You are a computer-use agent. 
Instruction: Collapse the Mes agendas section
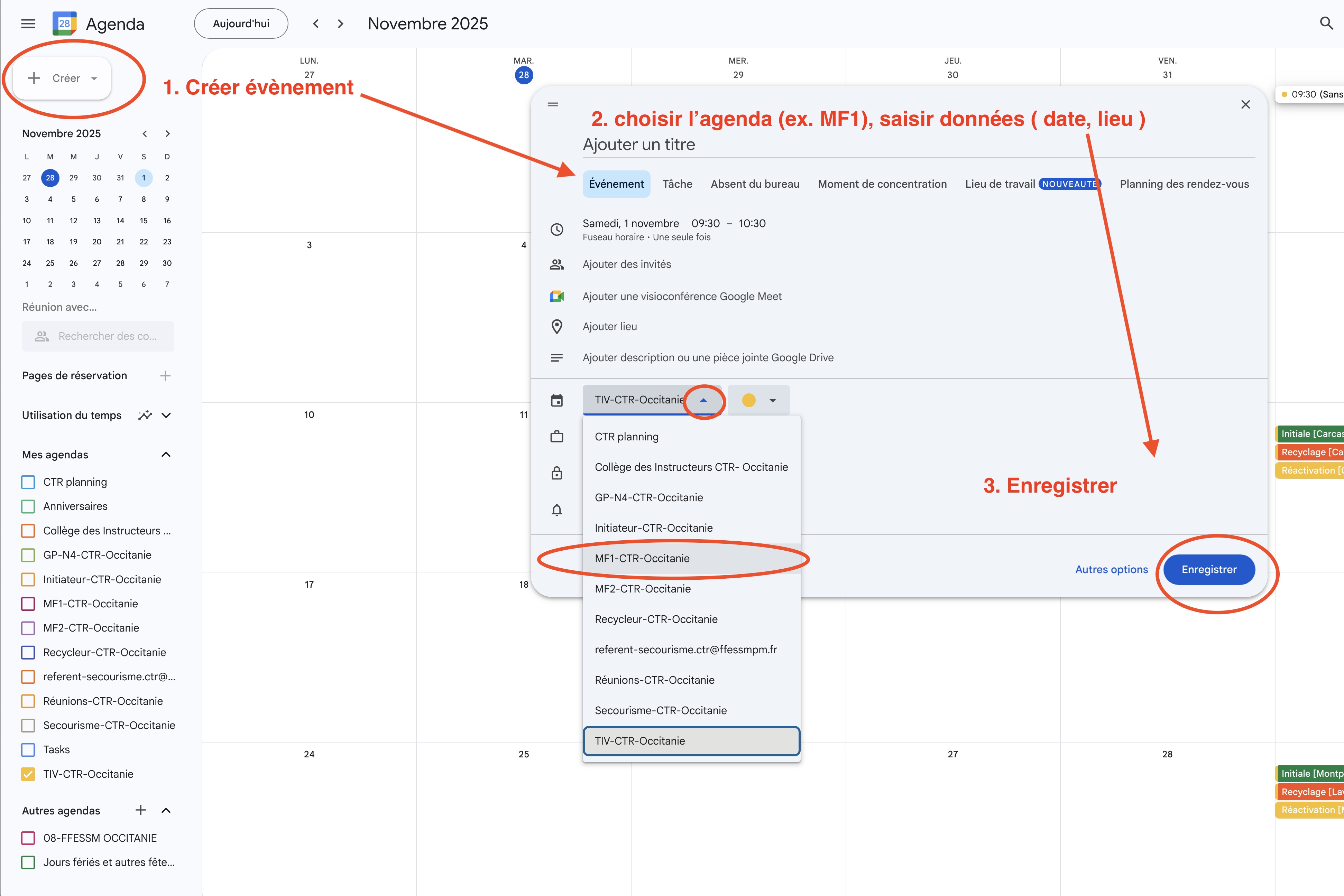166,455
